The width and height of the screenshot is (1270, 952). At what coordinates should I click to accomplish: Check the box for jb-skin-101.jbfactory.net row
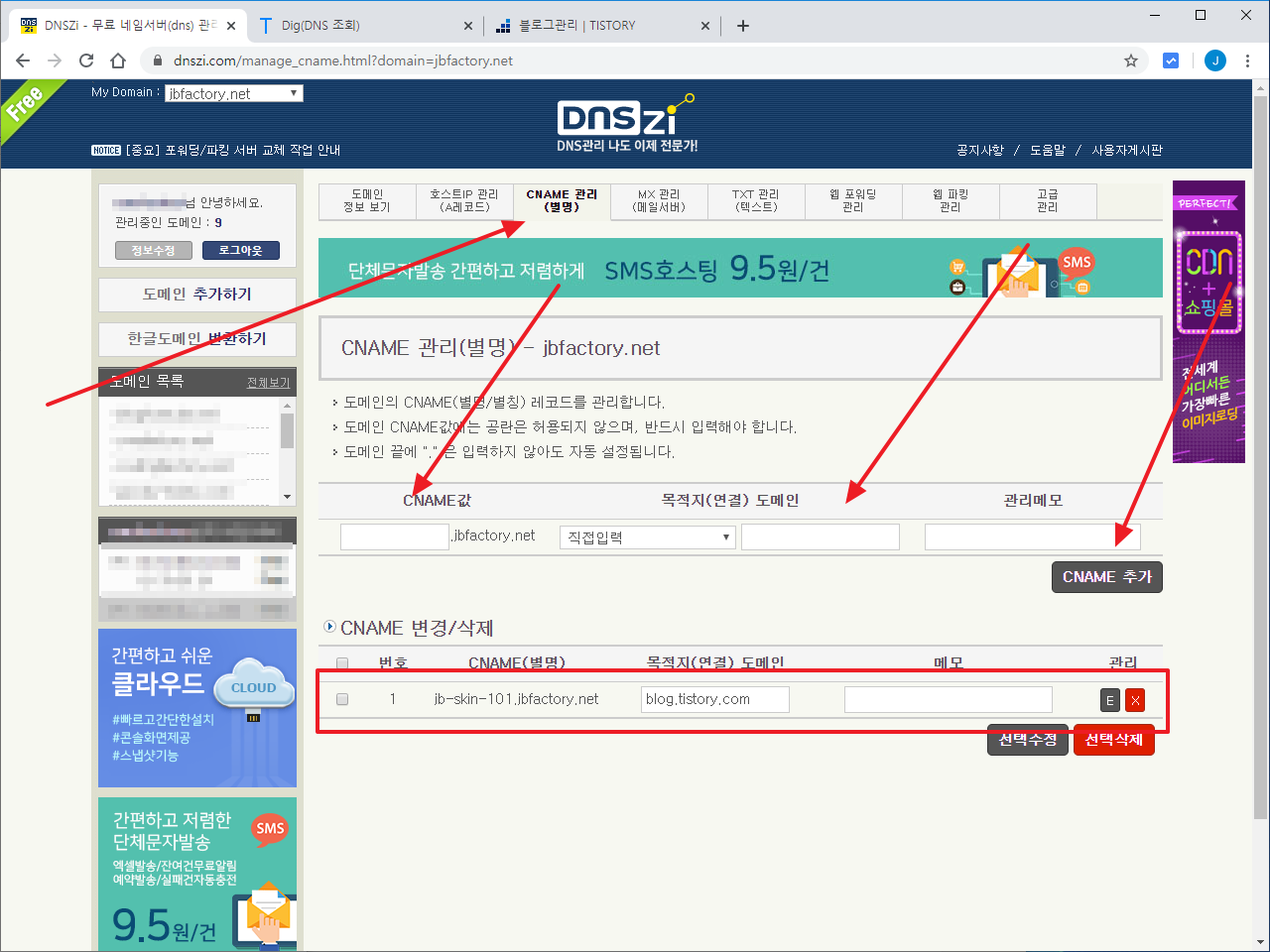coord(342,699)
